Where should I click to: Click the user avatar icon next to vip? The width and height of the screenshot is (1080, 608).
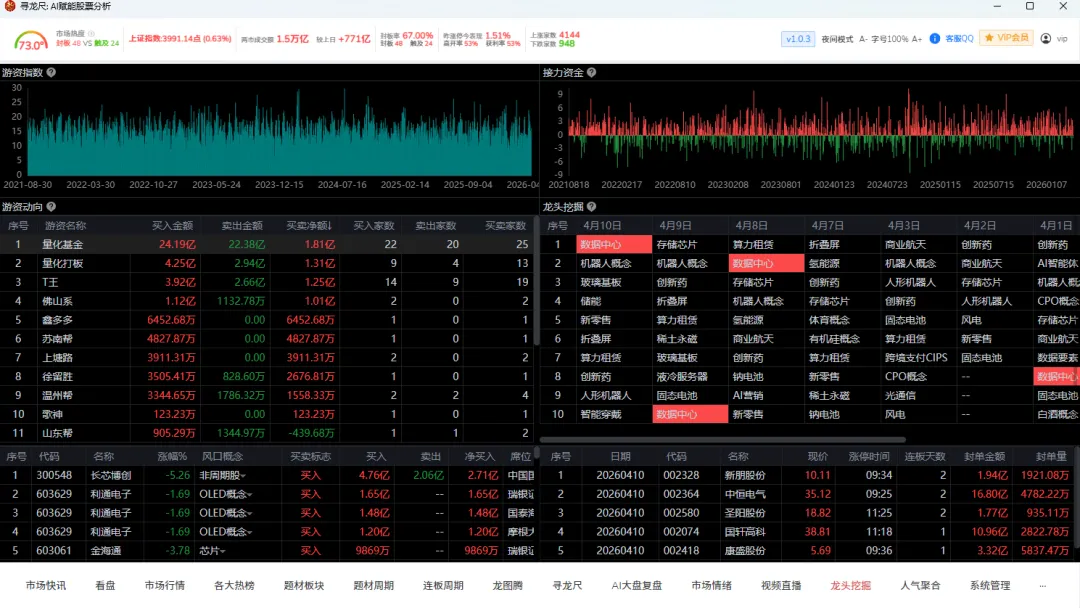[1046, 39]
